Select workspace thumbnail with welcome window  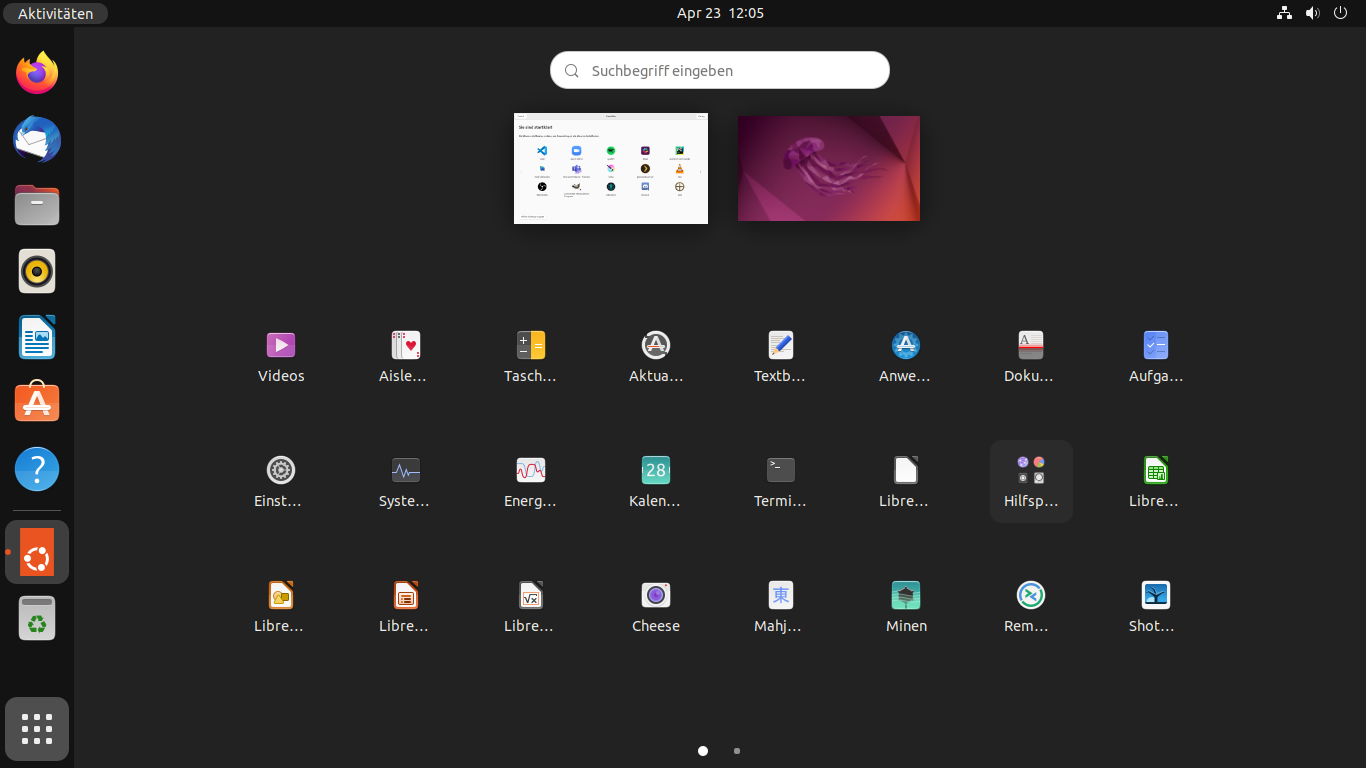(611, 168)
